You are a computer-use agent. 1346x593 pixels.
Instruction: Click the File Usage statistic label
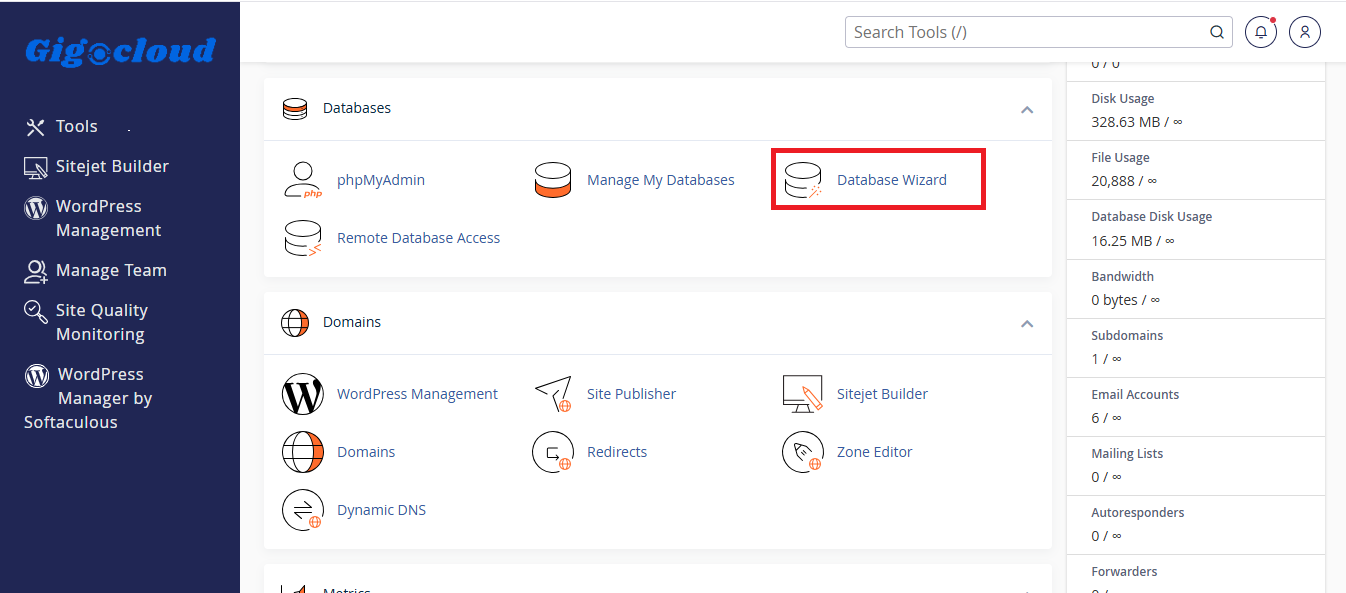tap(1120, 158)
